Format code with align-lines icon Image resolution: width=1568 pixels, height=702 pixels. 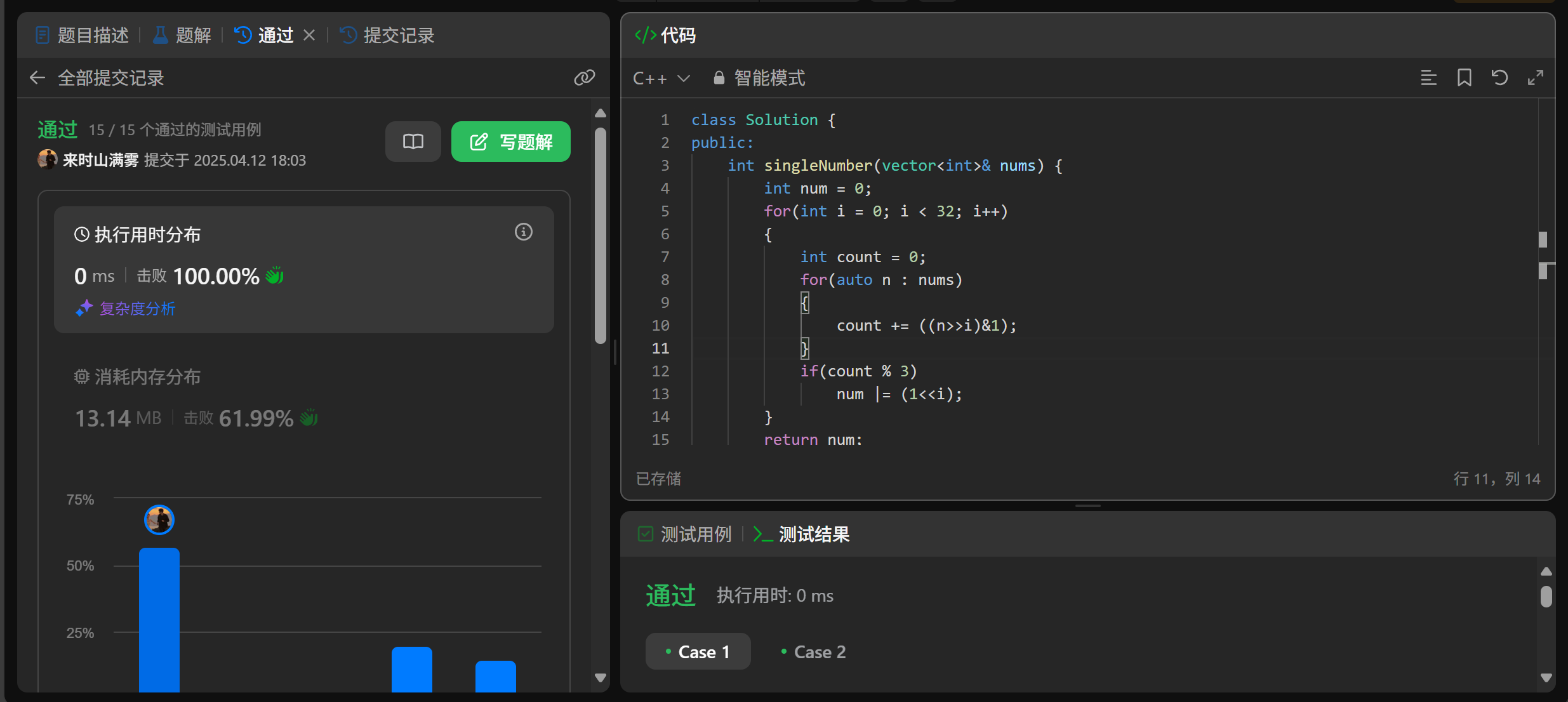point(1428,77)
